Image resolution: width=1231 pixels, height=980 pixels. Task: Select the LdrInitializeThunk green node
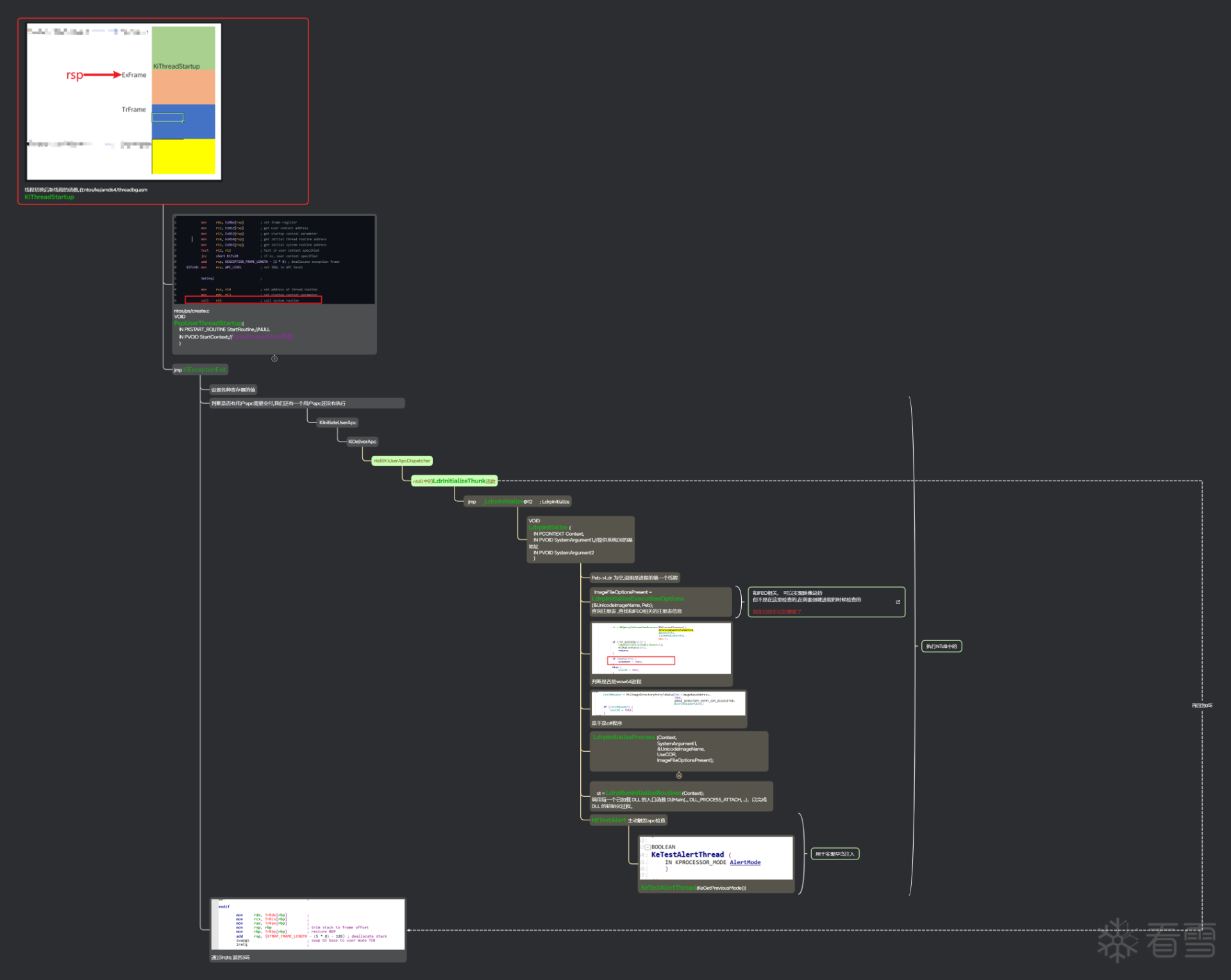point(454,481)
